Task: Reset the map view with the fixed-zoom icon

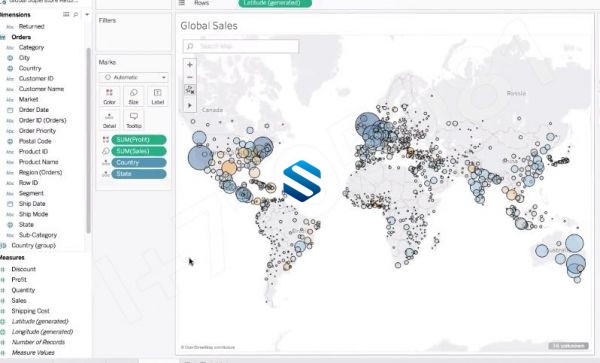Action: pos(190,90)
